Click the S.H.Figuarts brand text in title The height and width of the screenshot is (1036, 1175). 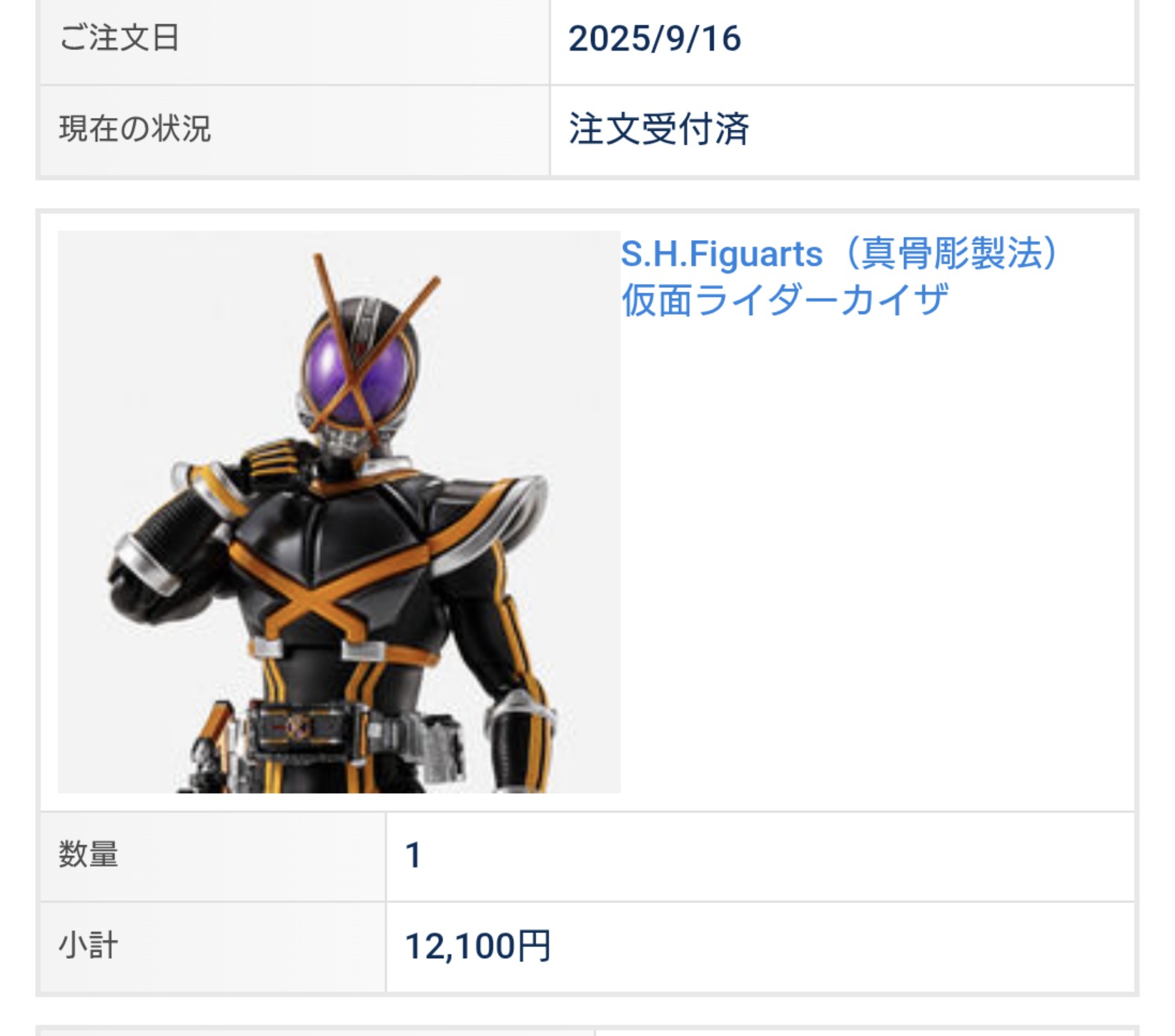coord(721,254)
